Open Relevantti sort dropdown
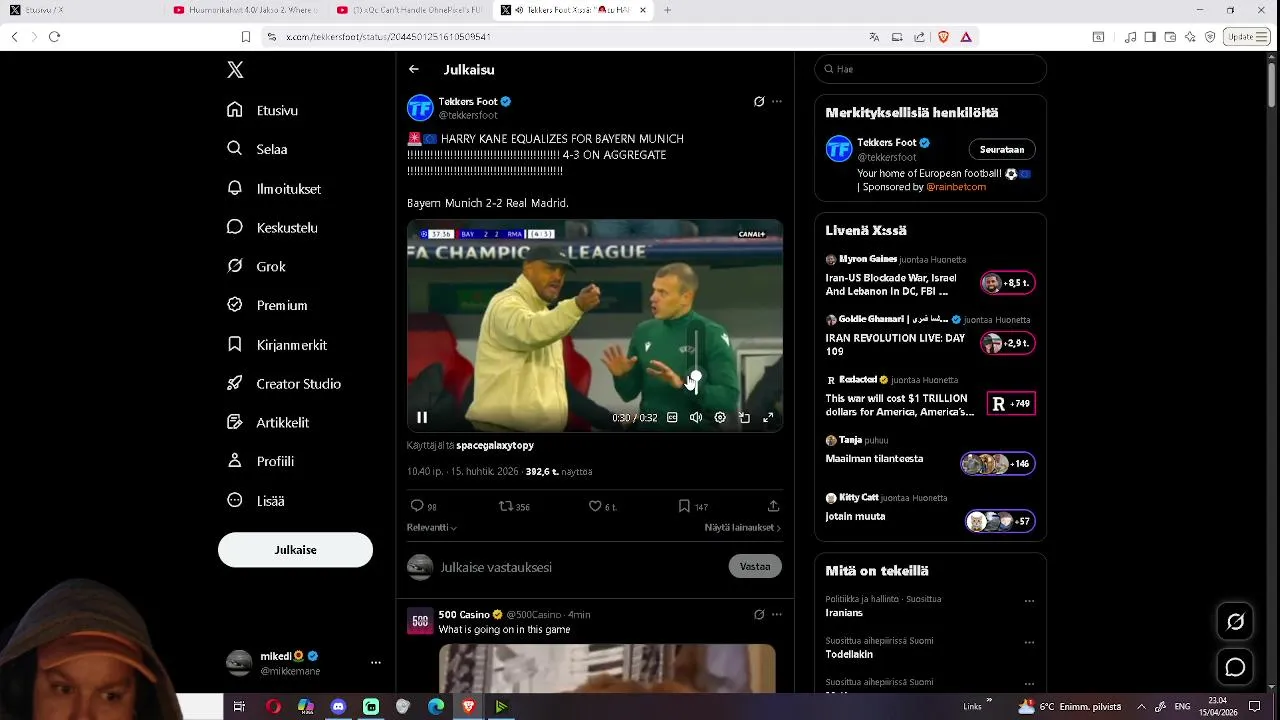The height and width of the screenshot is (720, 1280). [x=432, y=527]
